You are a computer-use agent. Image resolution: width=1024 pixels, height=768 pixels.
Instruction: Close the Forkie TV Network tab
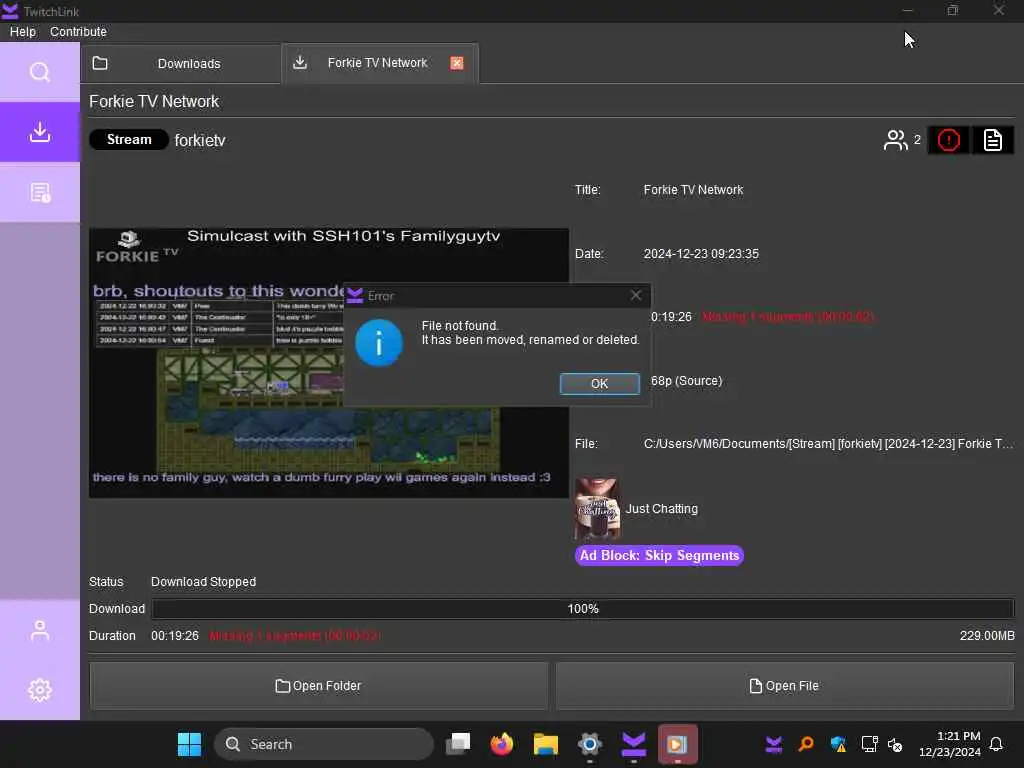coord(457,63)
